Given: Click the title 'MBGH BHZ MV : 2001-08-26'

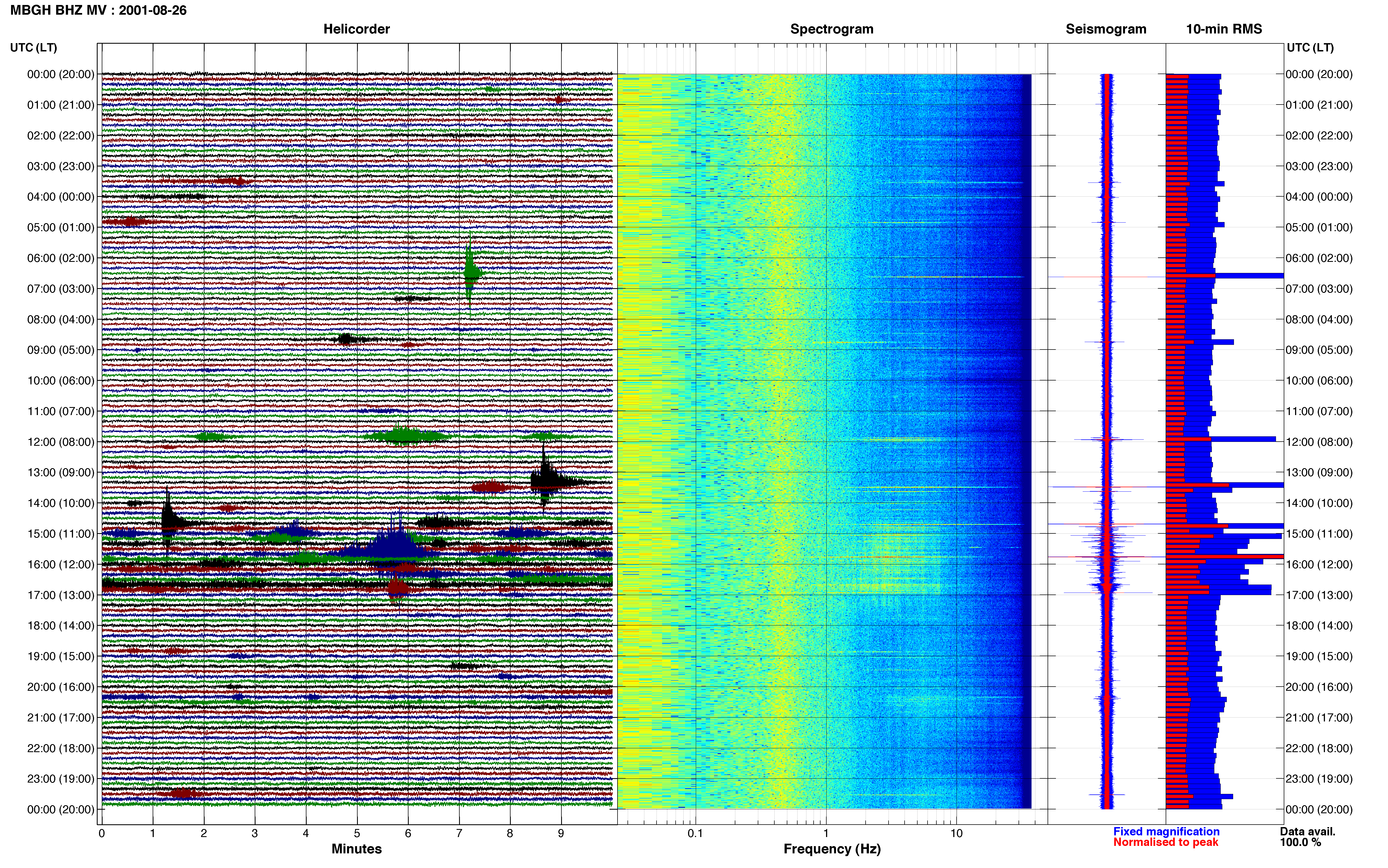Looking at the screenshot, I should pos(98,10).
